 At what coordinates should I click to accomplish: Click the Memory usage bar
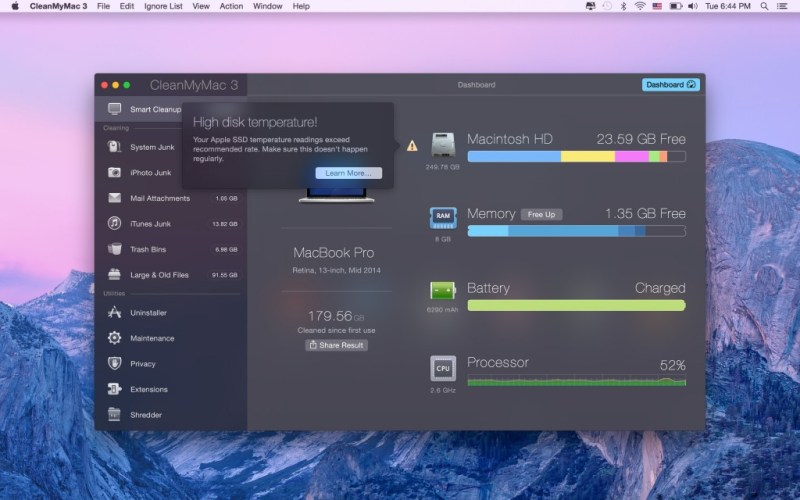click(x=577, y=231)
